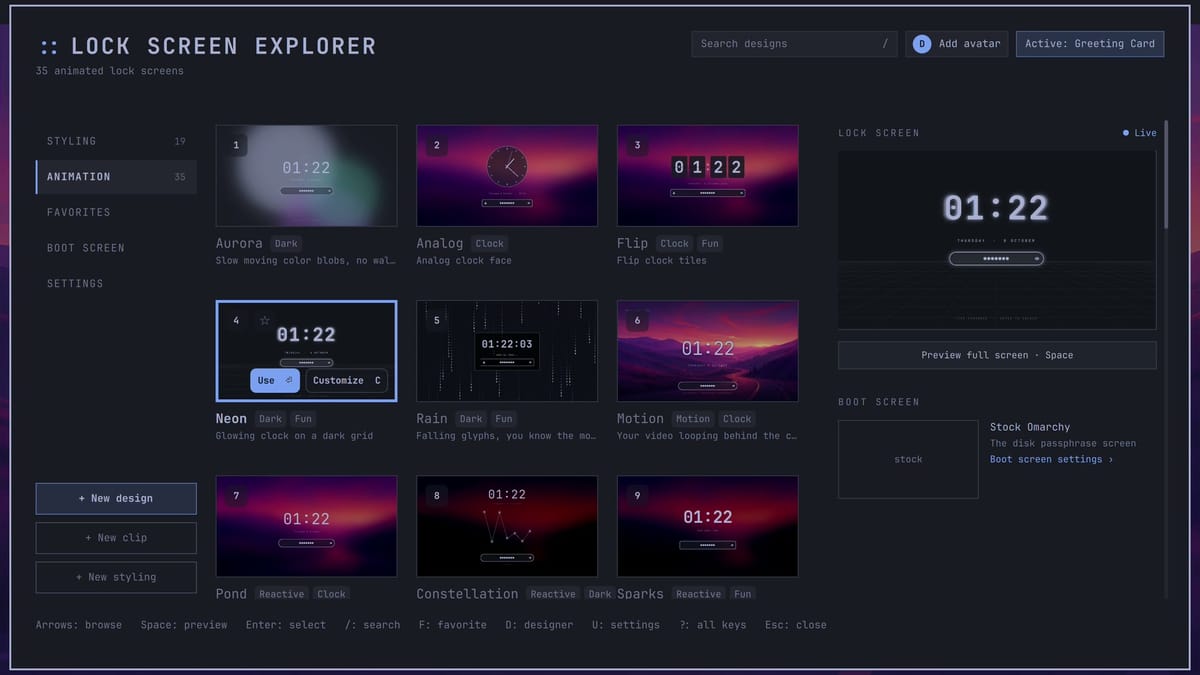Click the number 1 badge on the Aurora card
The width and height of the screenshot is (1200, 675).
click(236, 145)
